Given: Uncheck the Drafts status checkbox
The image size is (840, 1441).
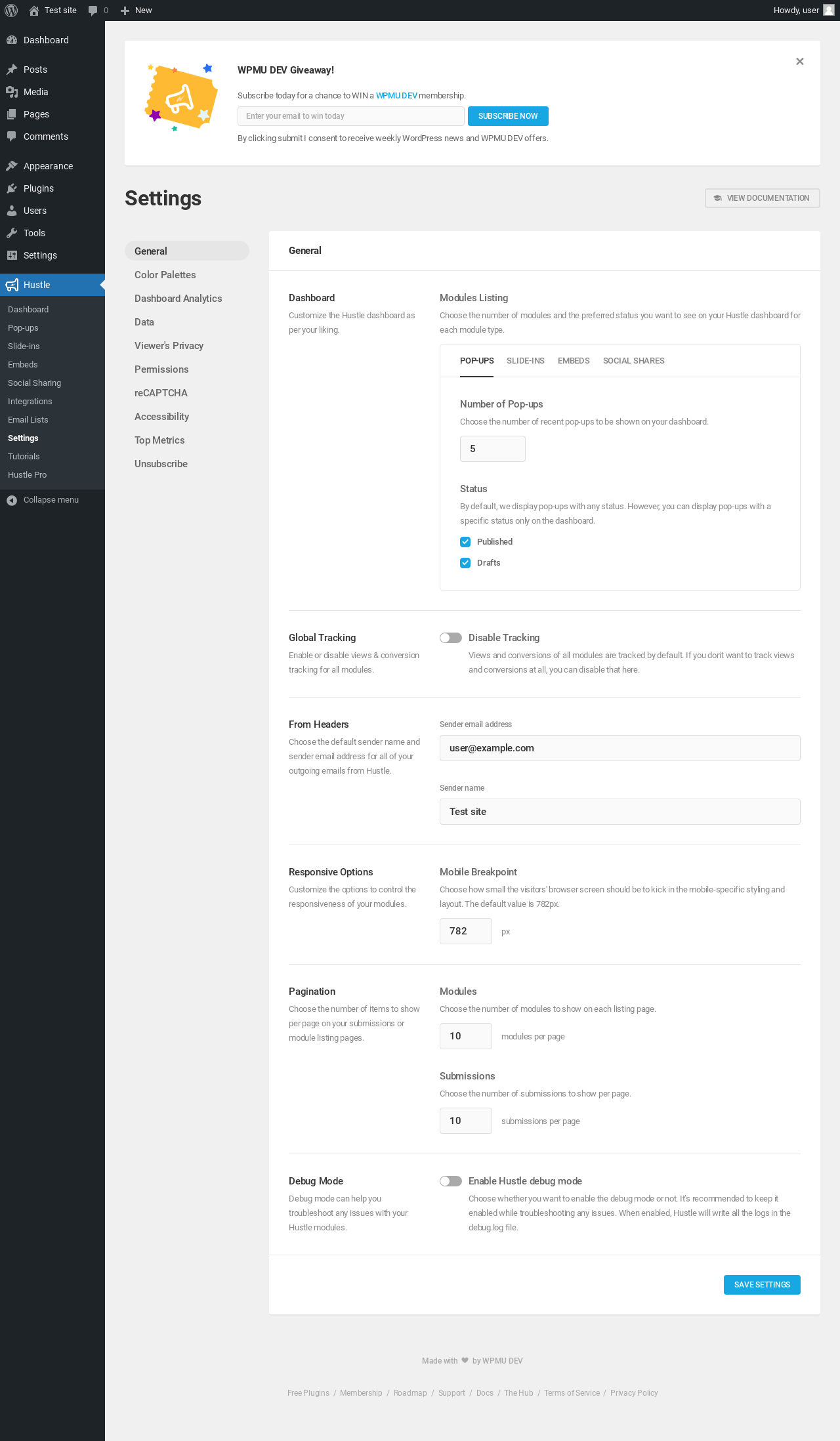Looking at the screenshot, I should click(x=465, y=563).
